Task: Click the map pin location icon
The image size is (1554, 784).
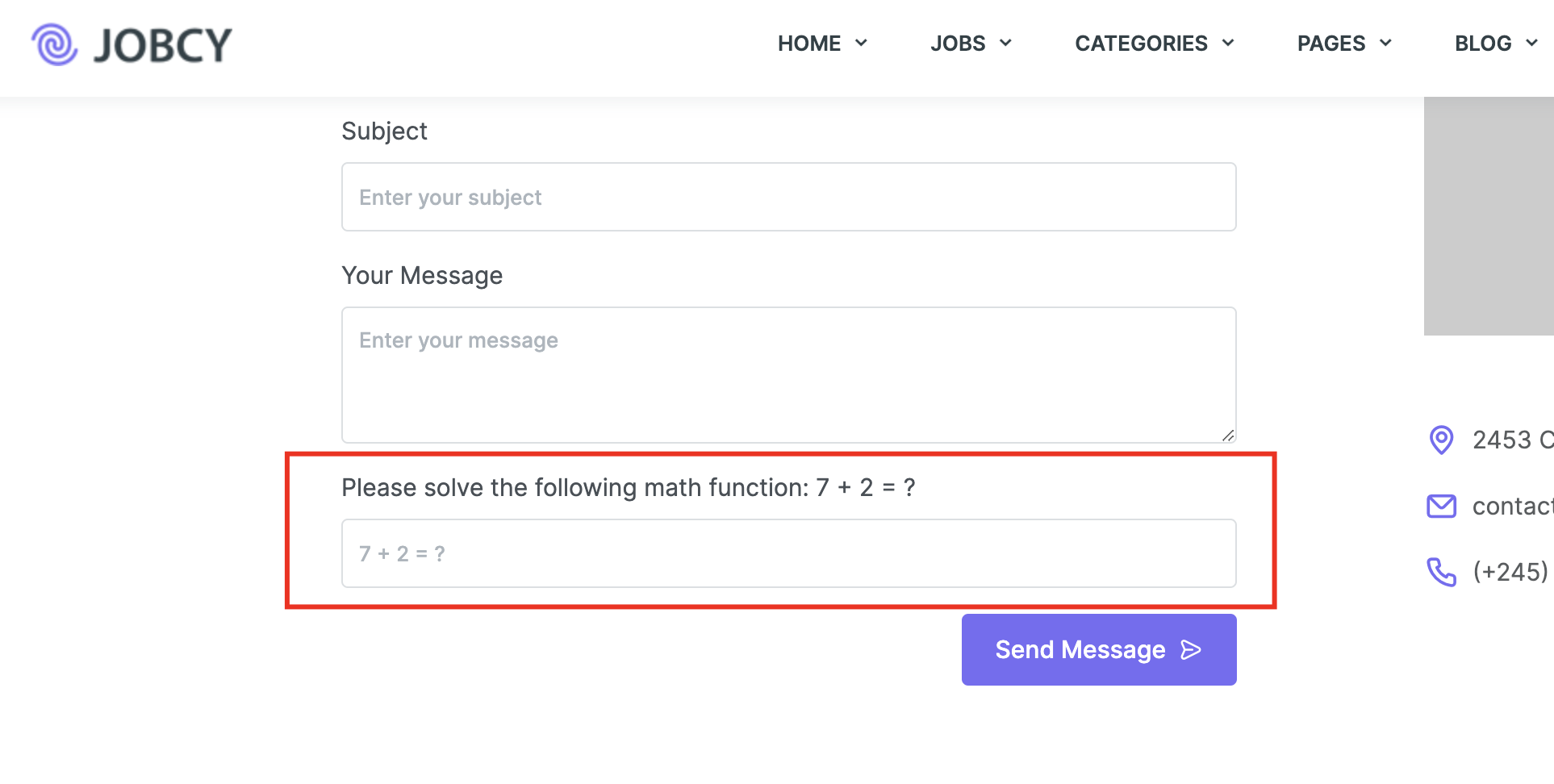Action: point(1441,440)
